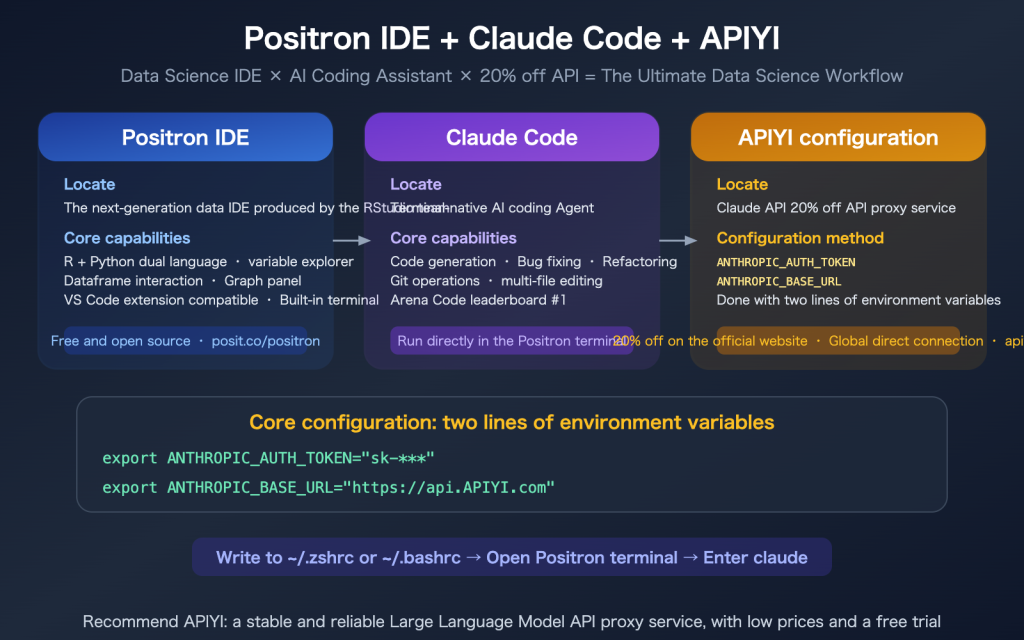Click ANTHROPIC_AUTH_TOKEN in the APIYI card
1024x640 pixels.
[786, 262]
